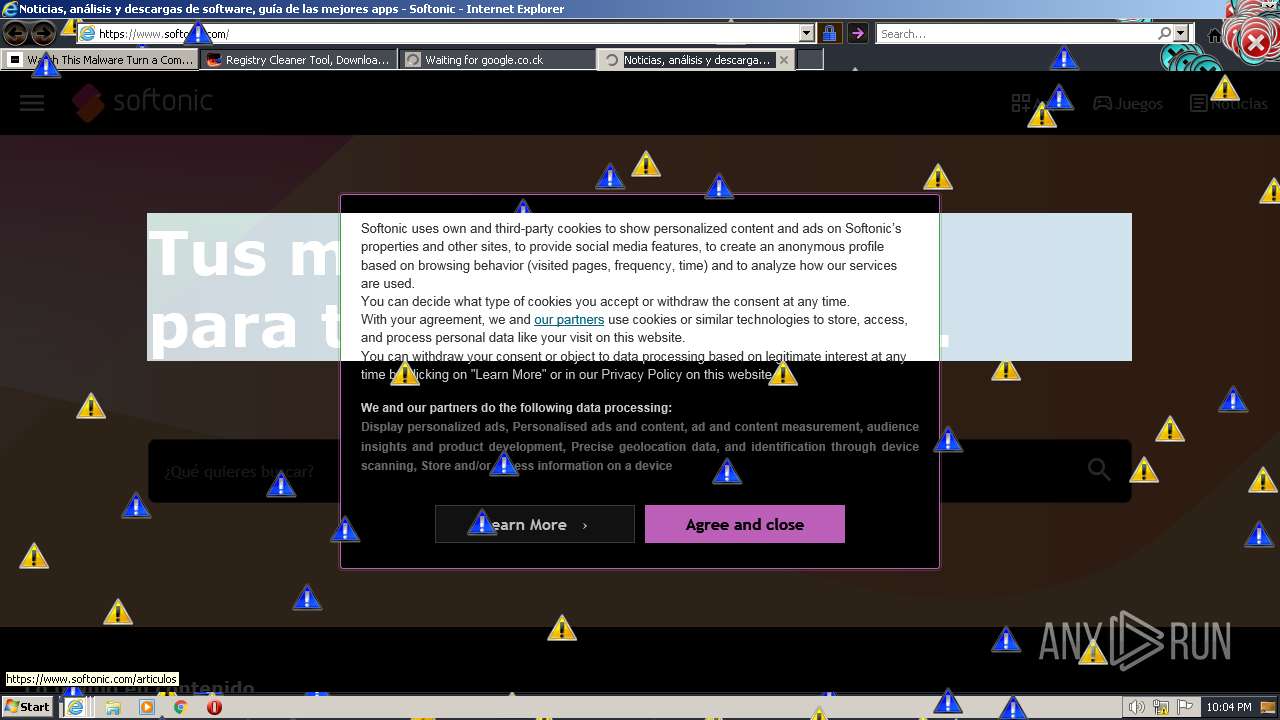The image size is (1280, 720).
Task: Click the address bar URL field
Action: 448,33
